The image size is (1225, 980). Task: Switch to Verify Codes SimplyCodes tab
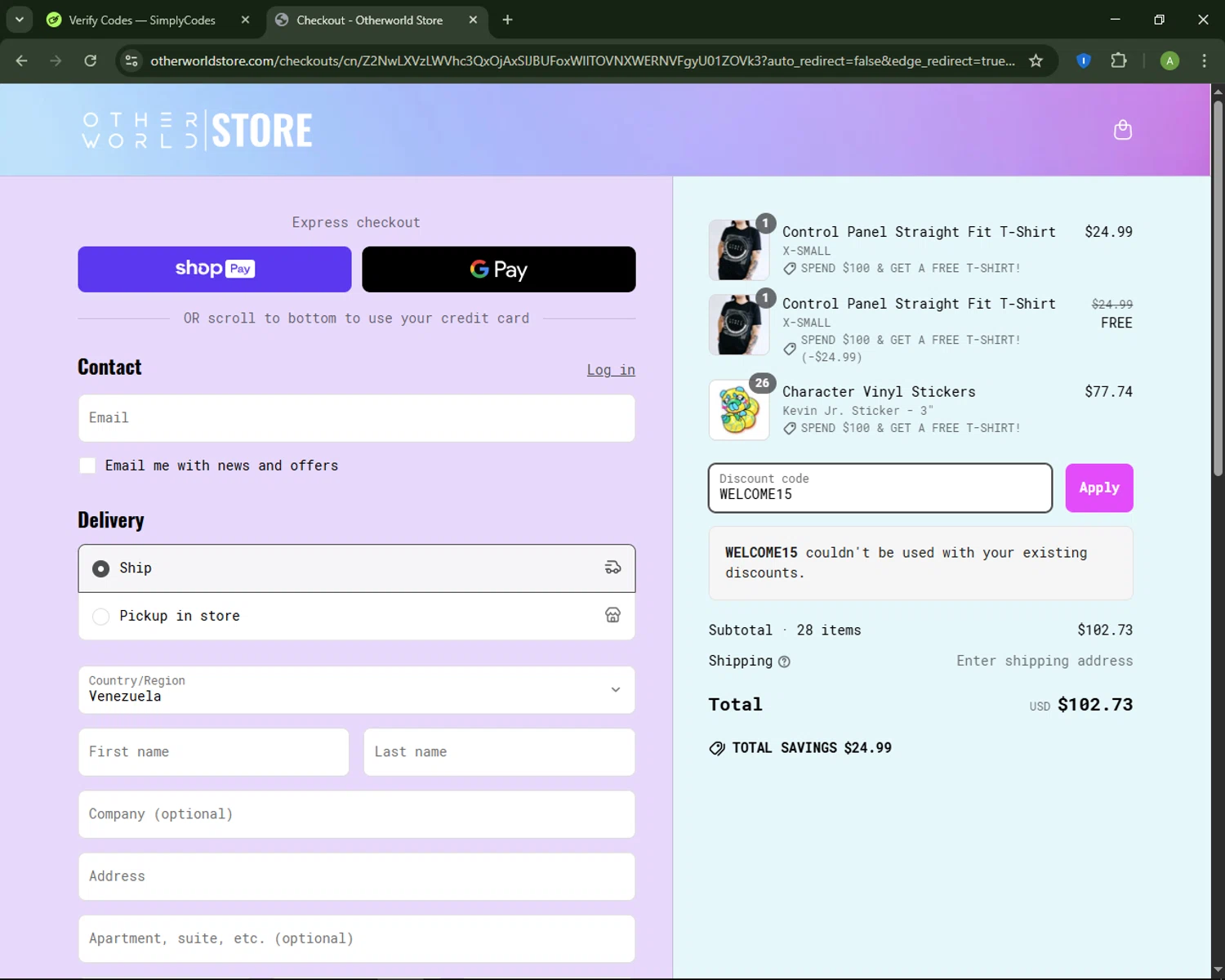point(141,20)
